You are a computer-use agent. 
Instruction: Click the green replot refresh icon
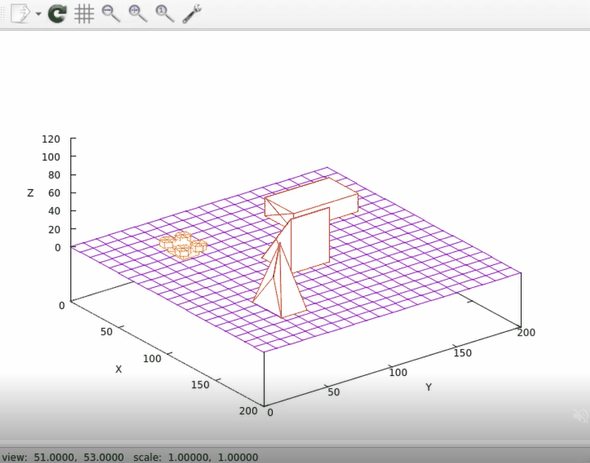click(57, 14)
